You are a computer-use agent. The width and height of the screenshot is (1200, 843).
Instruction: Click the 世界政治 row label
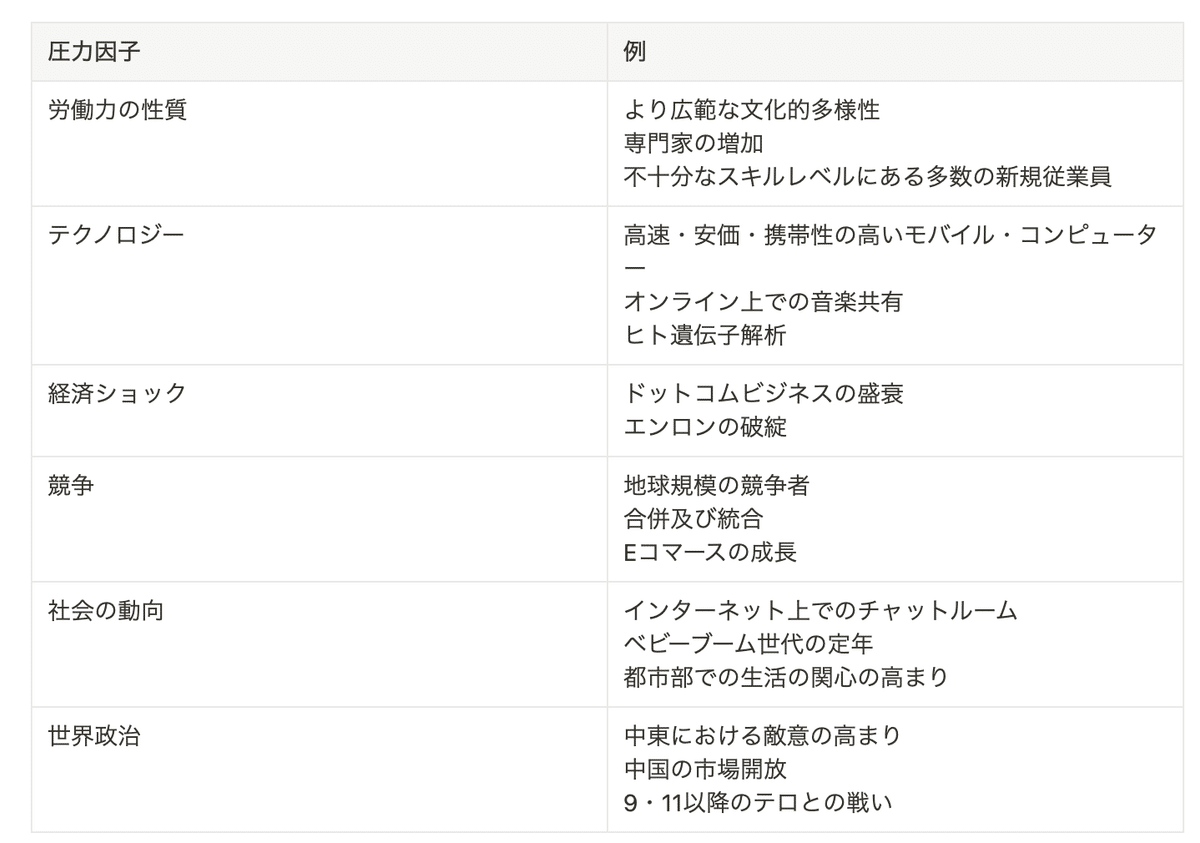tap(94, 736)
